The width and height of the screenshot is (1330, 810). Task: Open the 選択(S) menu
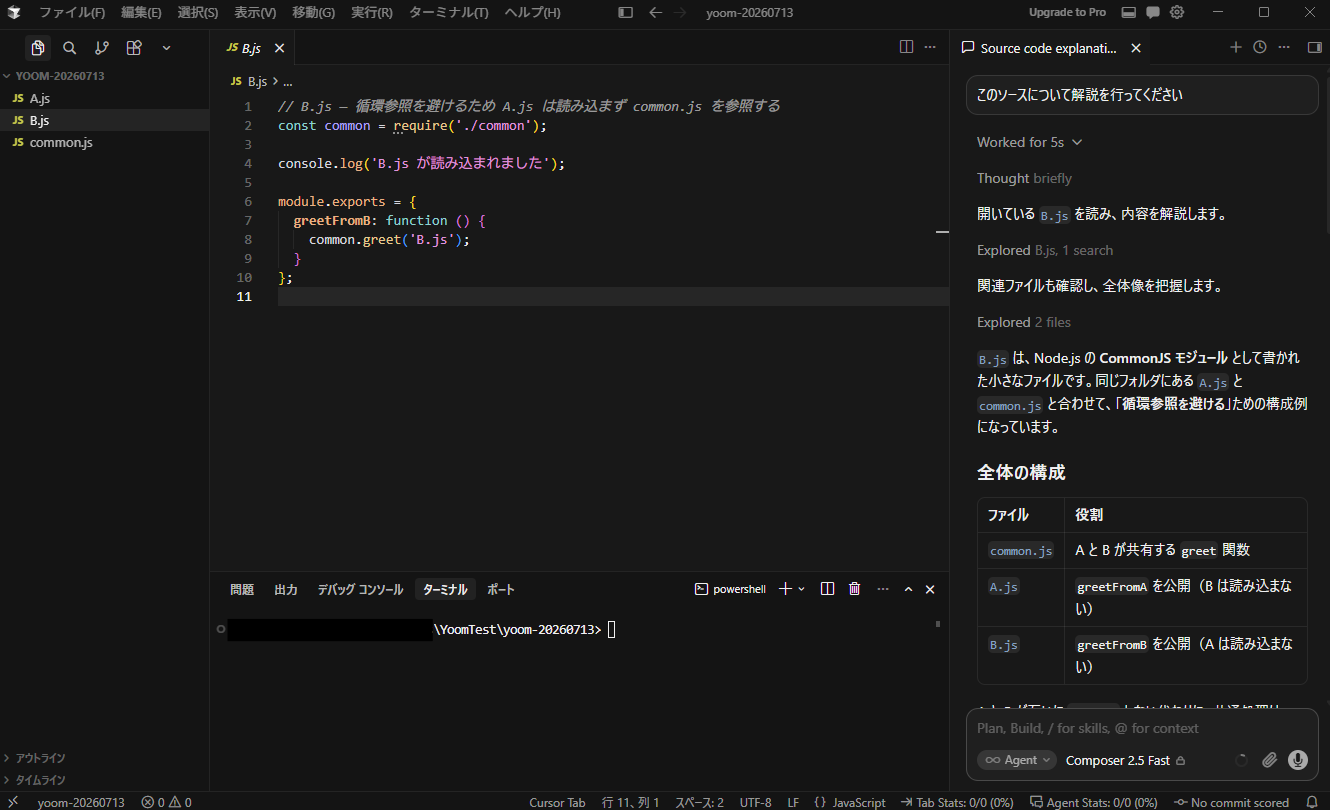198,13
